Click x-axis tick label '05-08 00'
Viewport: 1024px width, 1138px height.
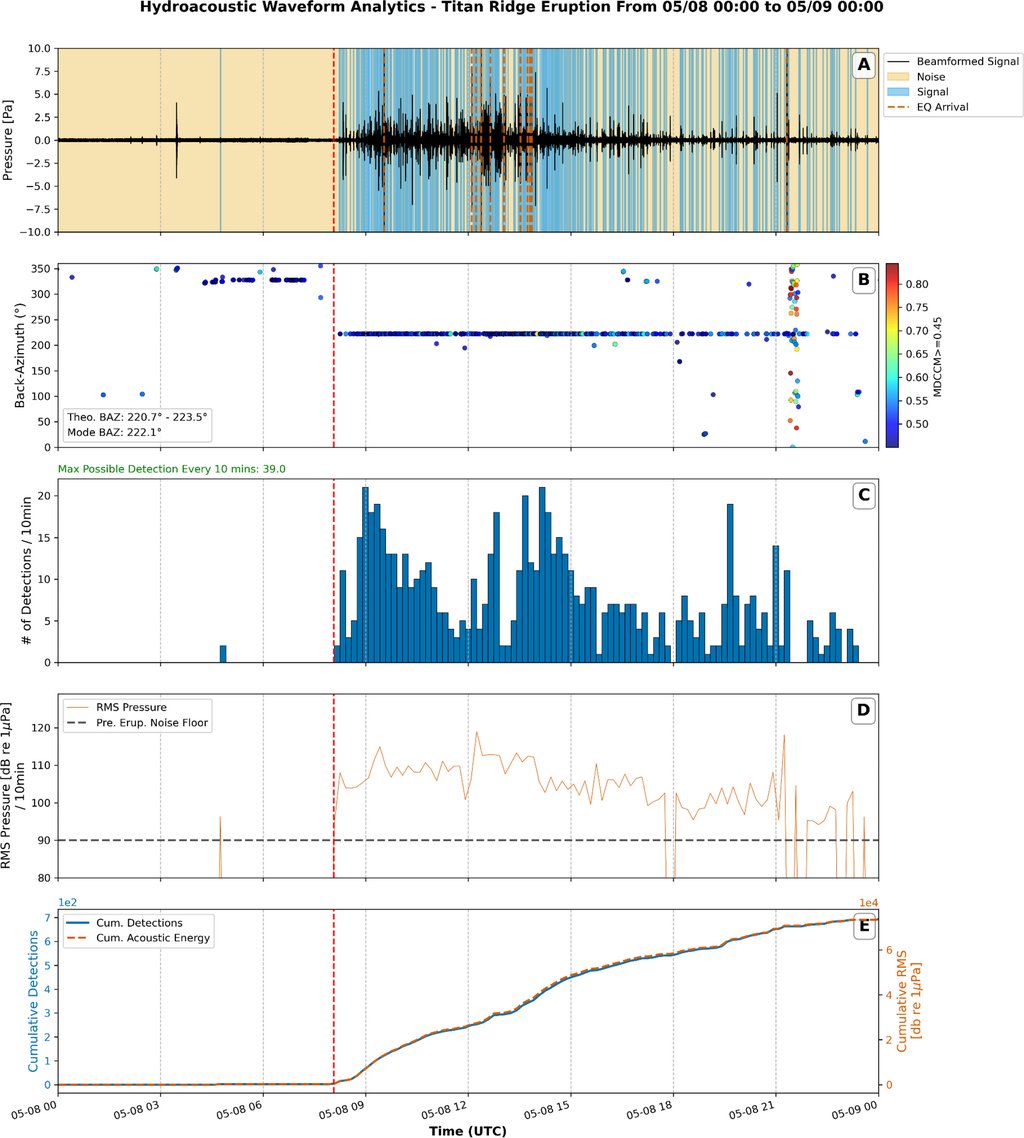click(x=33, y=1110)
